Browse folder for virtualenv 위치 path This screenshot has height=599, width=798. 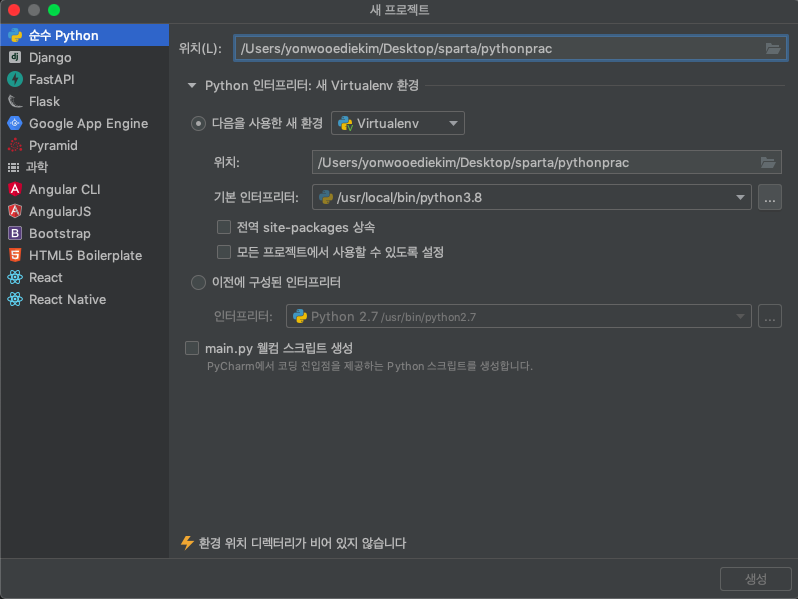point(767,162)
